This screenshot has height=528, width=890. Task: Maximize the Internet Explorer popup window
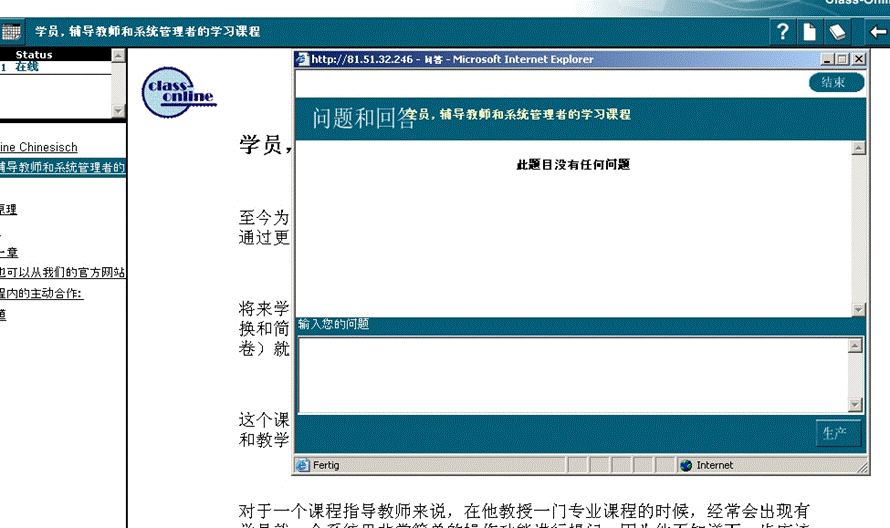point(842,59)
